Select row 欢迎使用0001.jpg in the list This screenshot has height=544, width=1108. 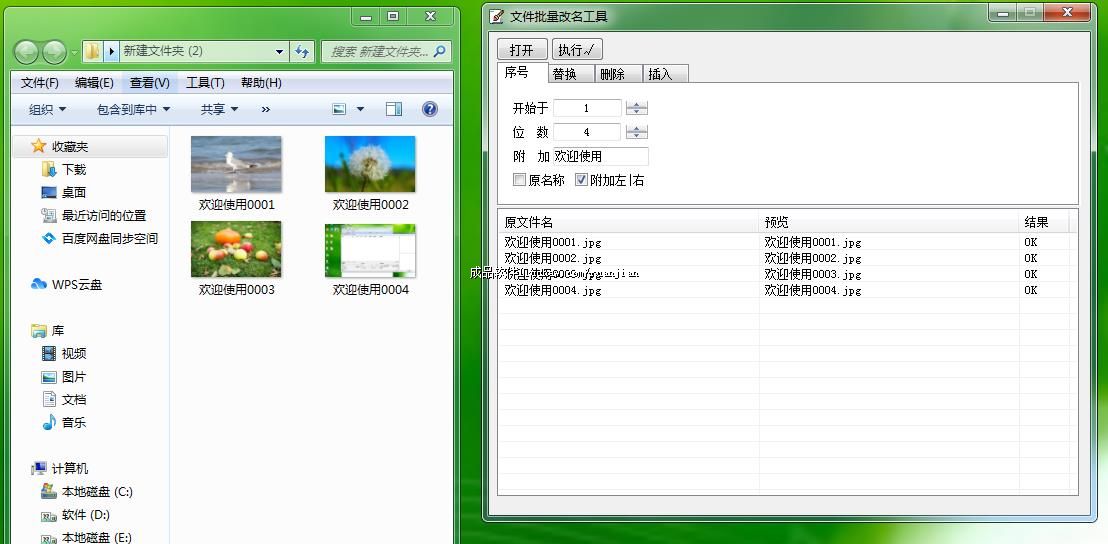[784, 242]
